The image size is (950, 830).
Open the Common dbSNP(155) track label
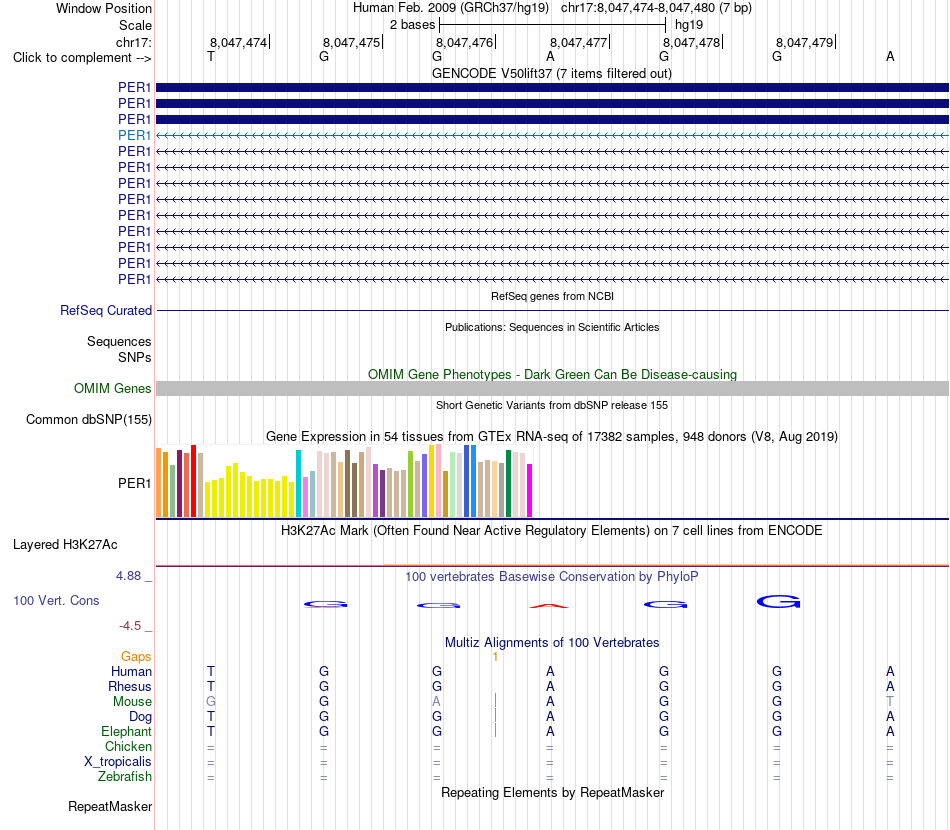pyautogui.click(x=88, y=419)
